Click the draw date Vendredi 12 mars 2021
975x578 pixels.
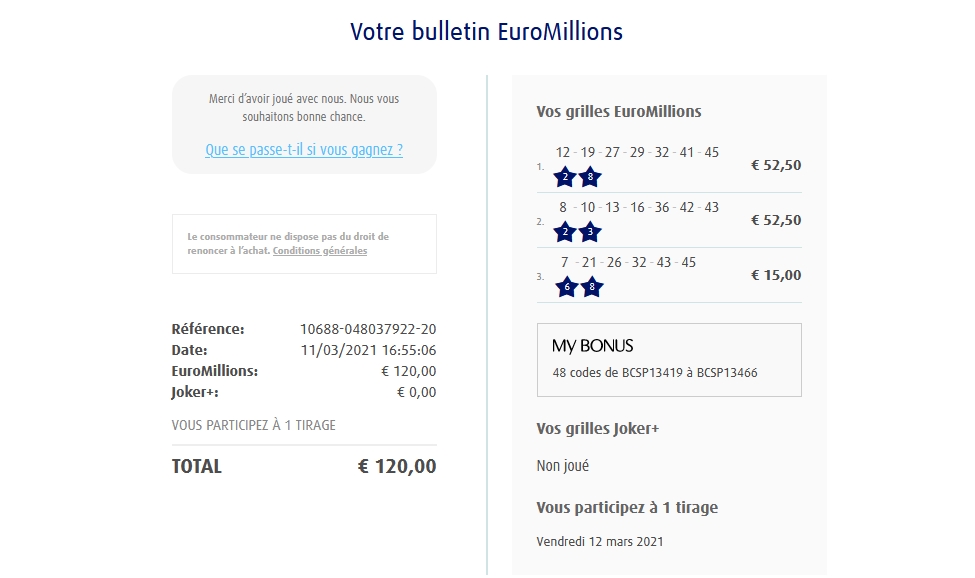[x=600, y=542]
